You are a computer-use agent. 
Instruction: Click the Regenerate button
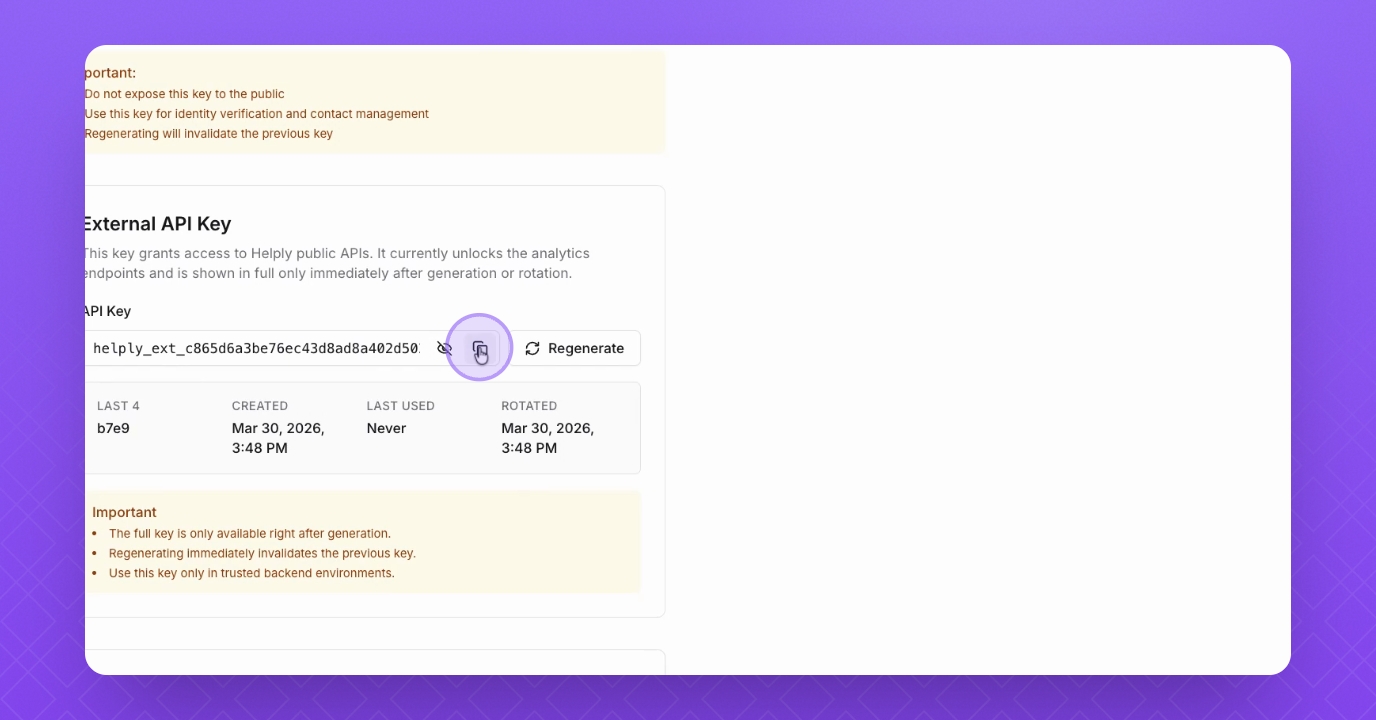[x=575, y=348]
